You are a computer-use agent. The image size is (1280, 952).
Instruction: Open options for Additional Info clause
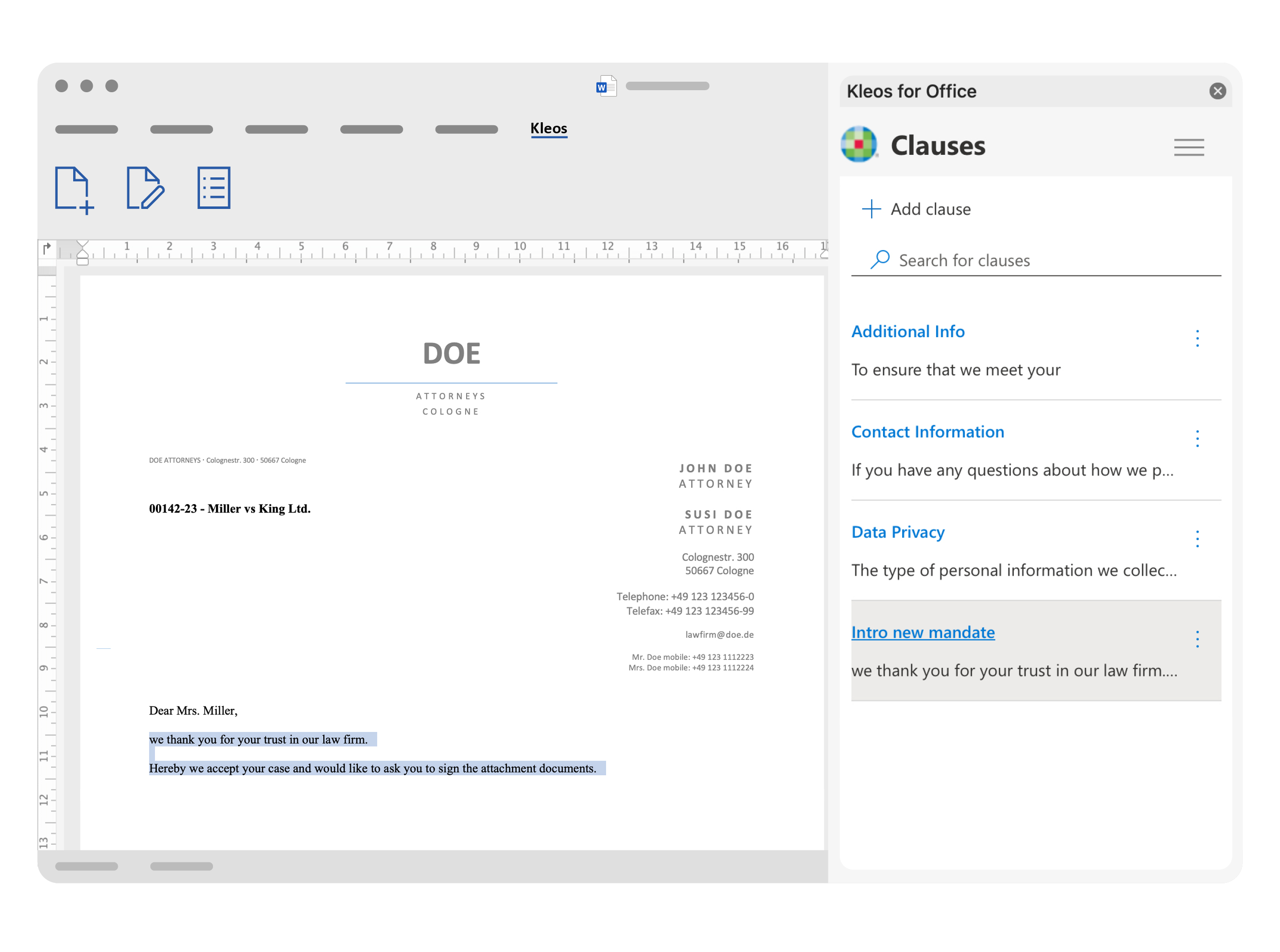[1197, 338]
